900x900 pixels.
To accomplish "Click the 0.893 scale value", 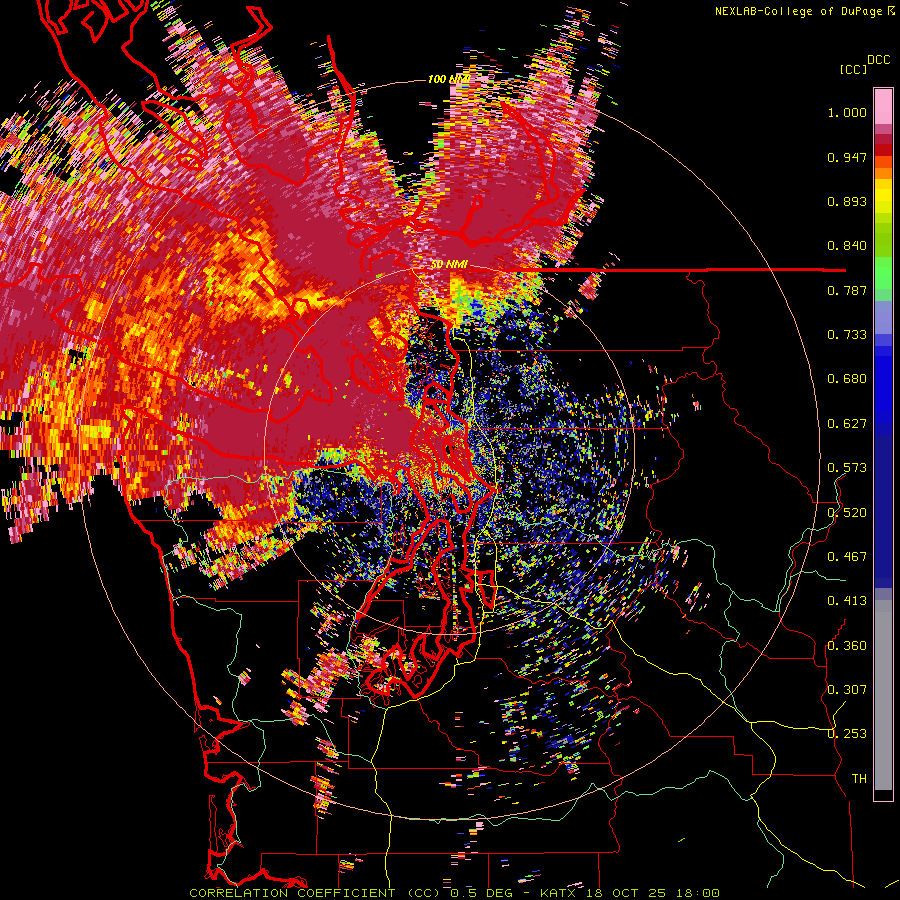I will pos(847,201).
